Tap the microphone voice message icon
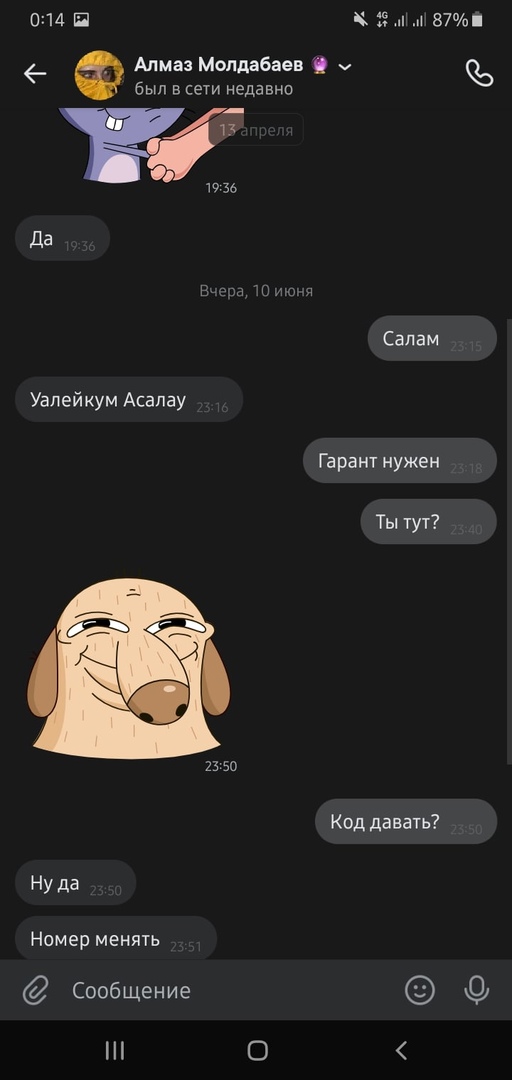 [x=476, y=990]
